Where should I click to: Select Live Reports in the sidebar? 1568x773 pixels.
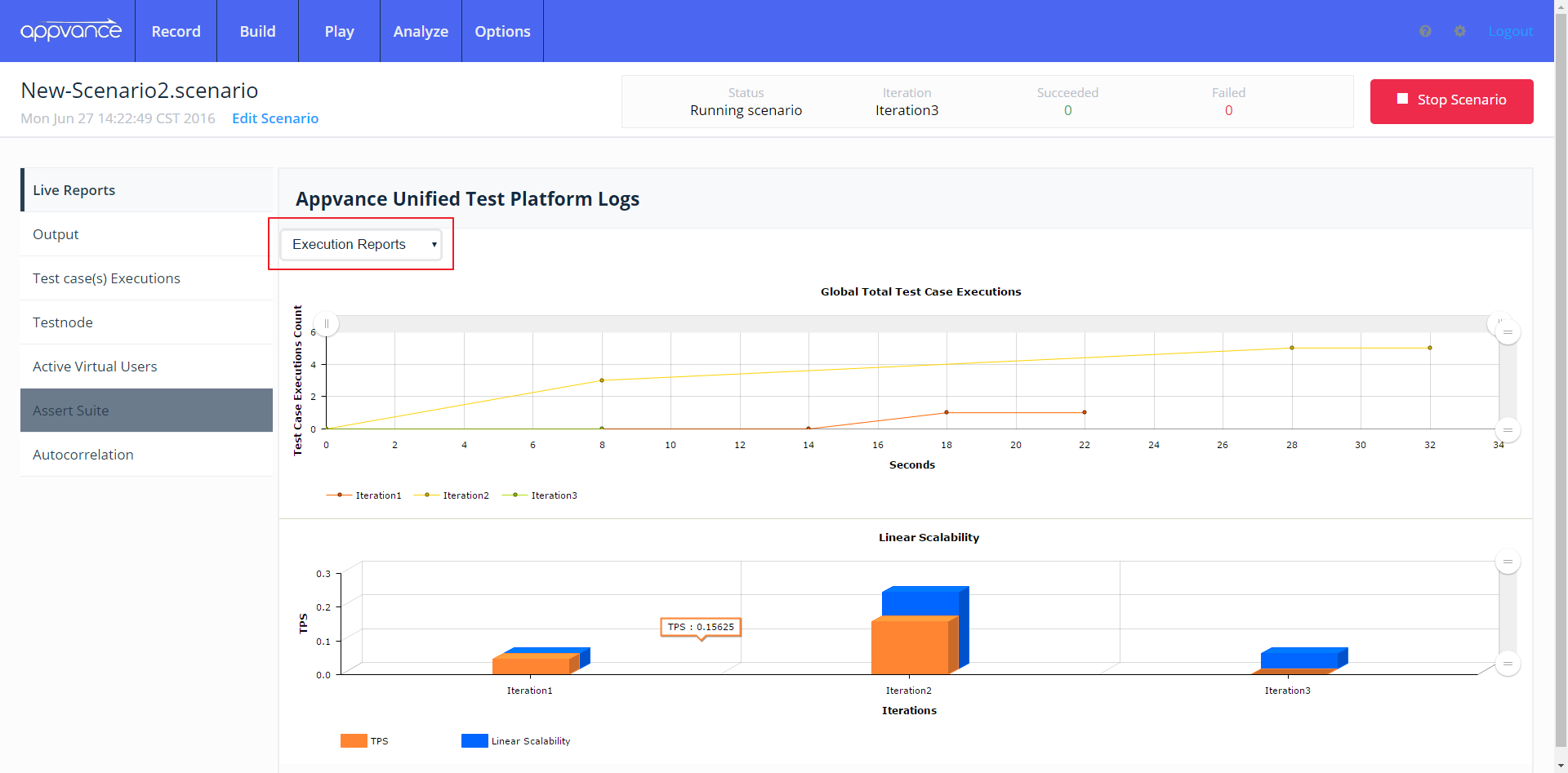tap(147, 190)
